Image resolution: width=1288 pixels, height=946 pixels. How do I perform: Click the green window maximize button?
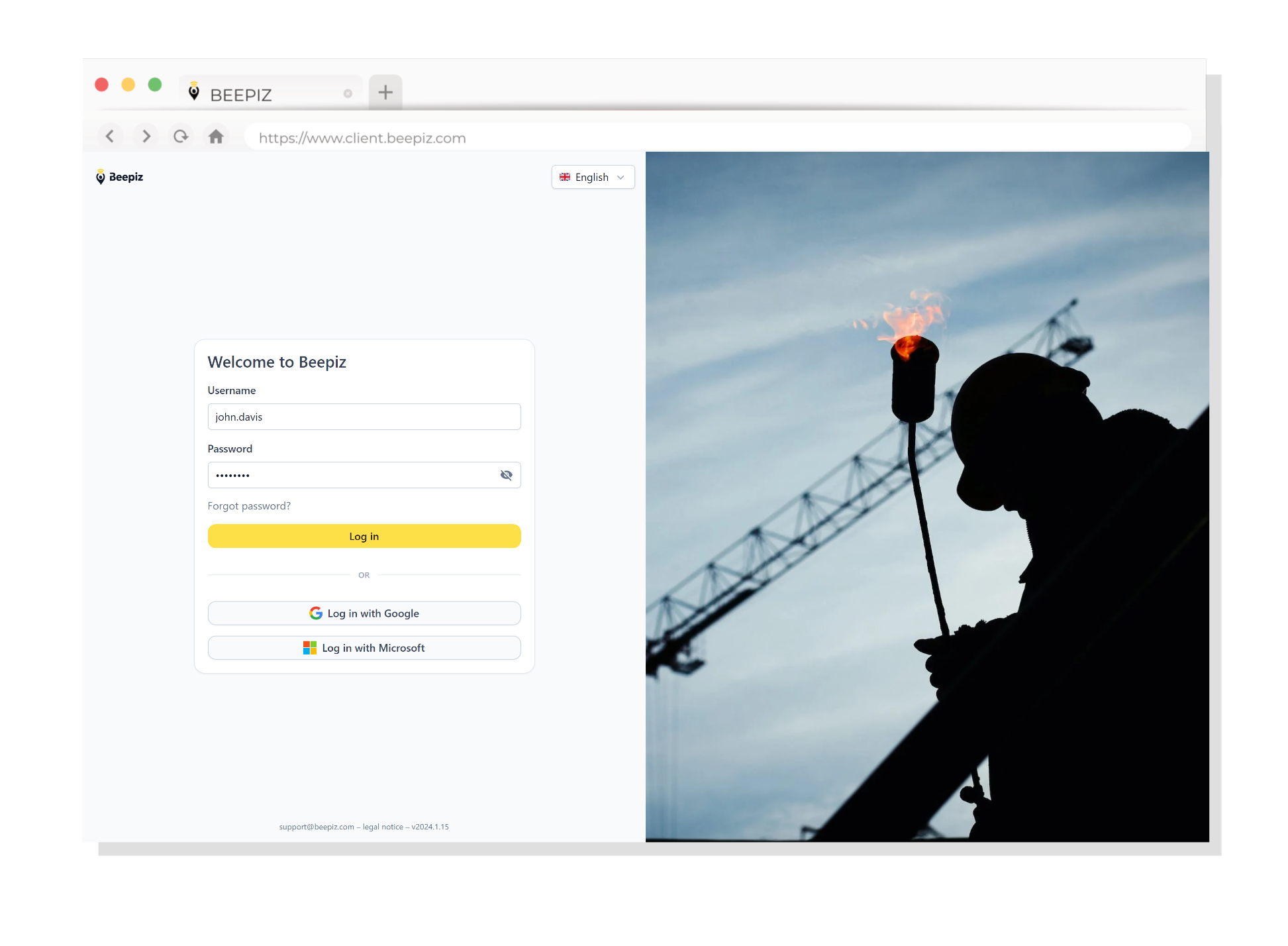(155, 85)
